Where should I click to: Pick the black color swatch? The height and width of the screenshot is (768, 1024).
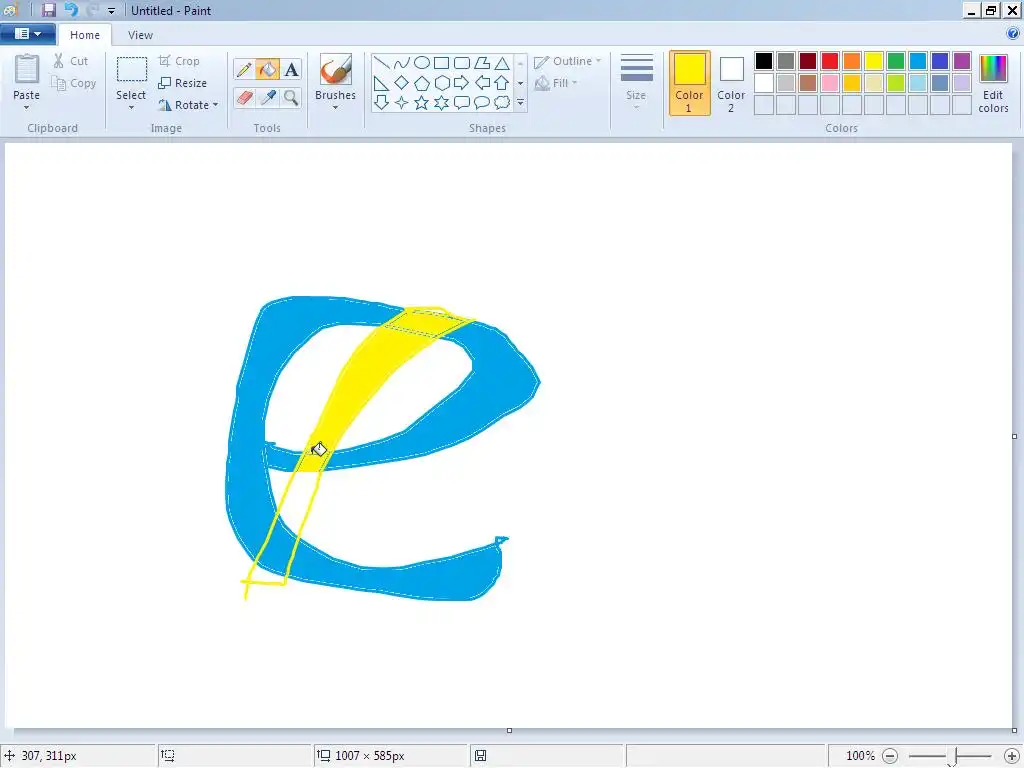pyautogui.click(x=764, y=61)
